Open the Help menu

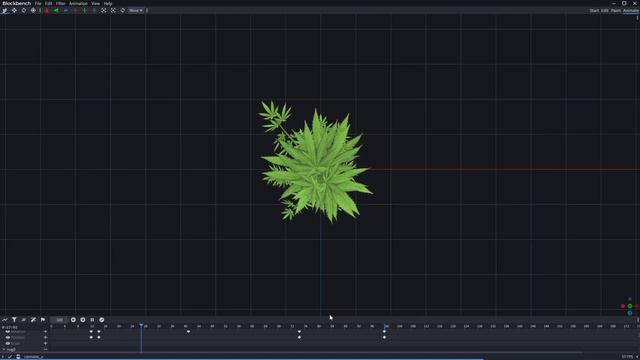pyautogui.click(x=108, y=3)
